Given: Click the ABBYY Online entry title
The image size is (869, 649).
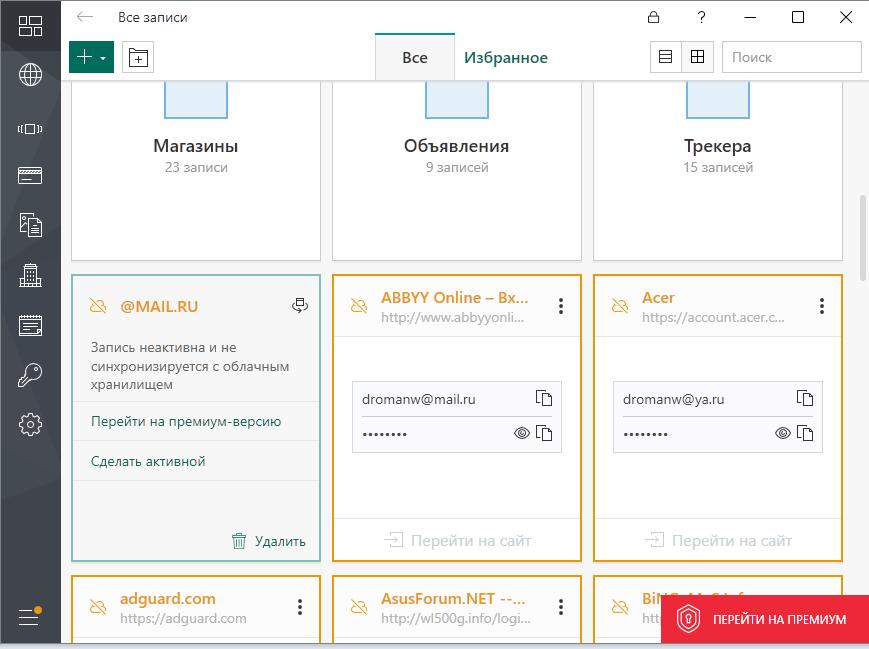Looking at the screenshot, I should (x=454, y=298).
